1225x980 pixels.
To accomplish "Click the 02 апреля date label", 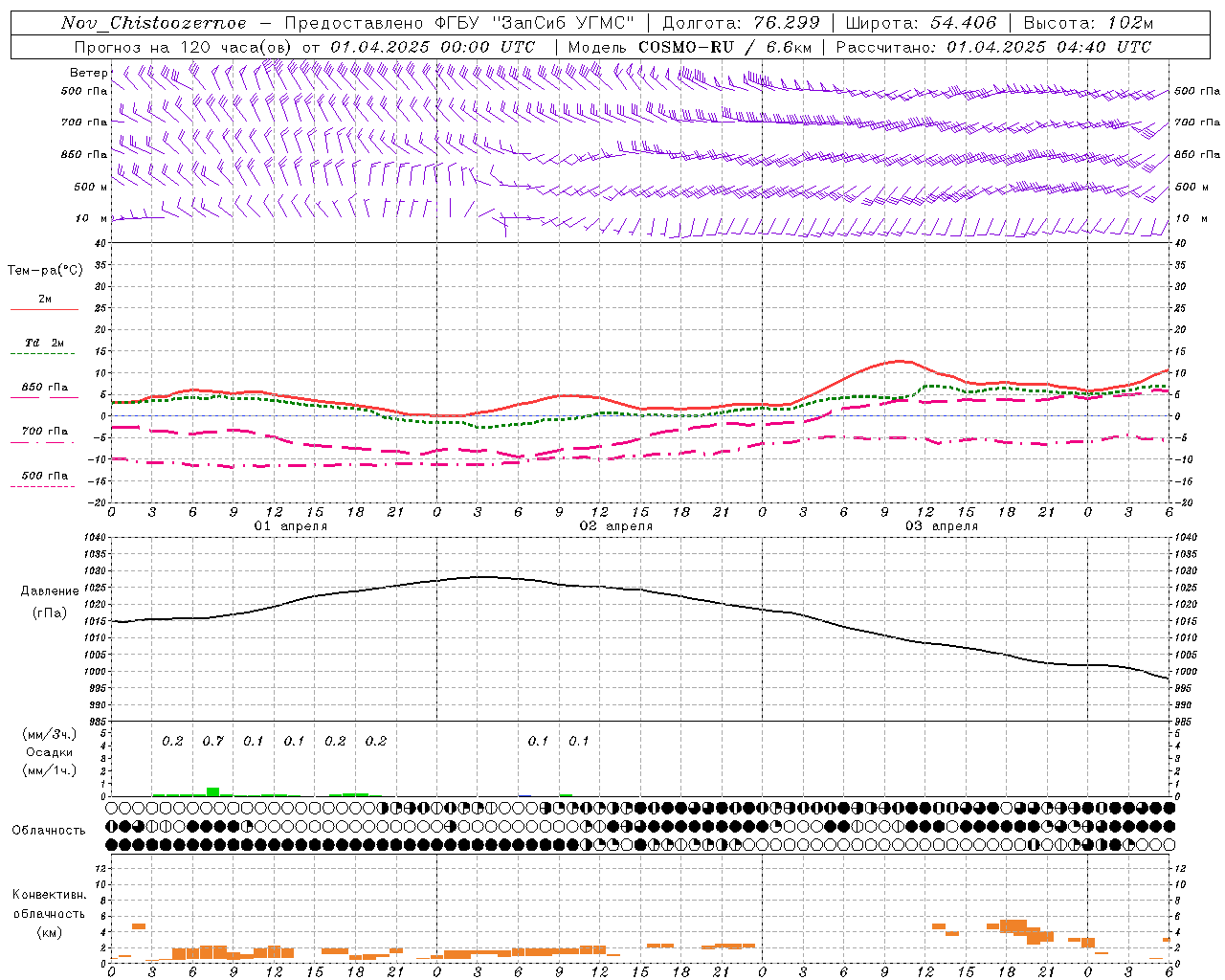I will pyautogui.click(x=616, y=526).
